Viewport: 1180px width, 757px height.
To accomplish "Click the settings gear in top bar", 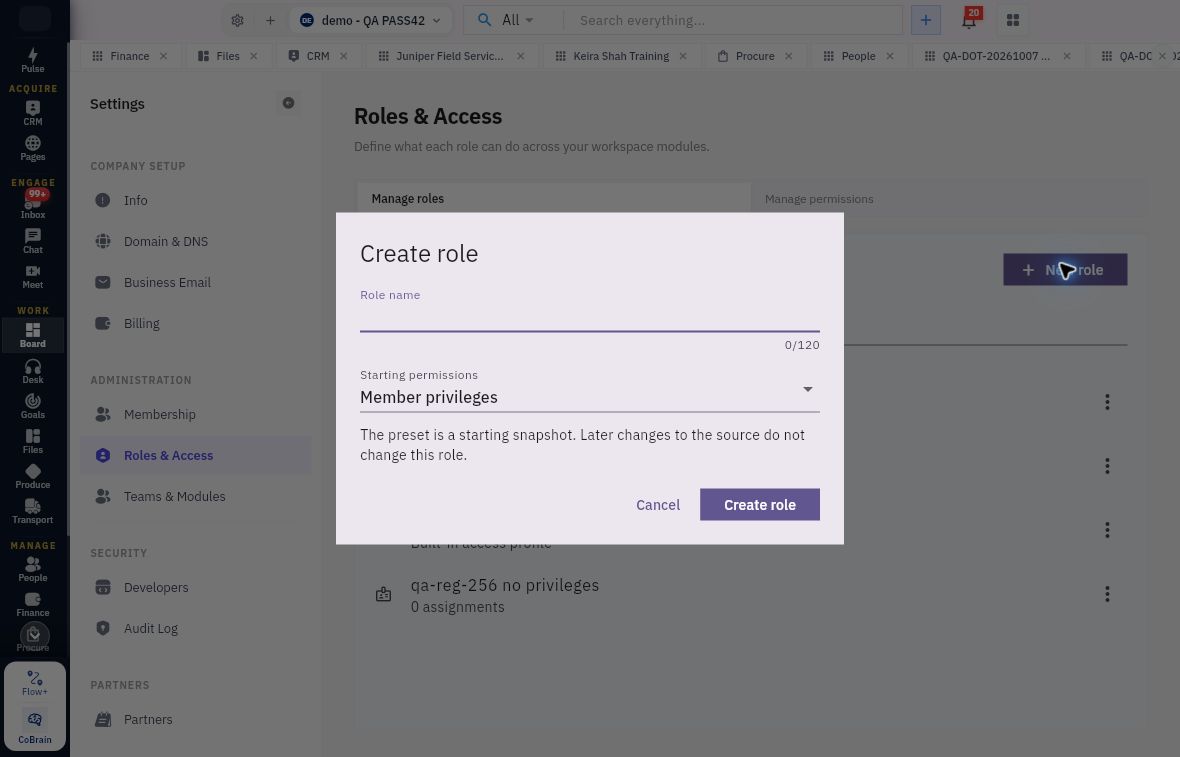I will click(x=237, y=20).
